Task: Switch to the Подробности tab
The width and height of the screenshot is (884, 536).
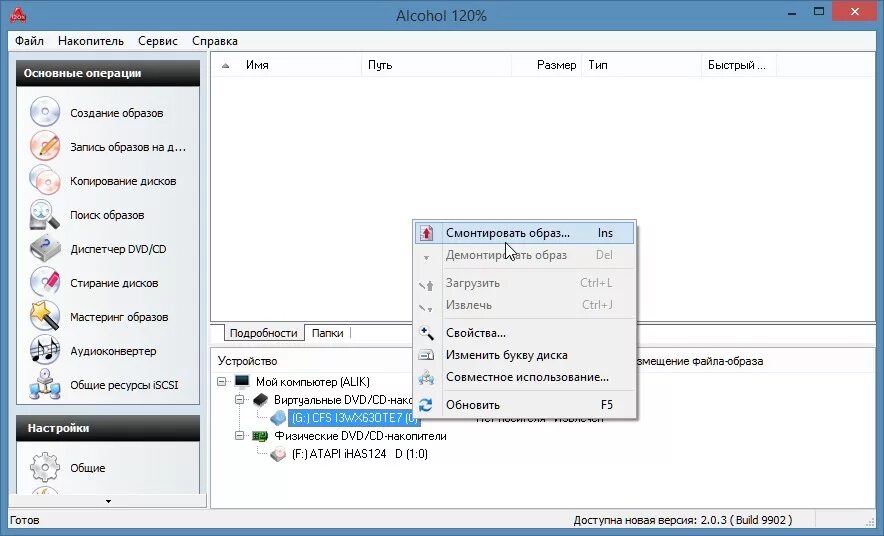Action: pyautogui.click(x=263, y=333)
